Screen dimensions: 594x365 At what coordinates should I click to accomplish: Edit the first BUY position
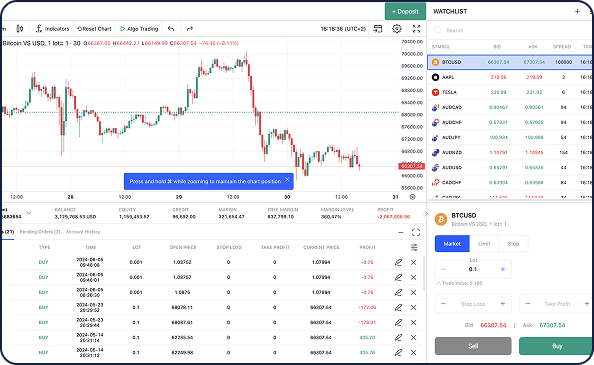click(x=398, y=262)
